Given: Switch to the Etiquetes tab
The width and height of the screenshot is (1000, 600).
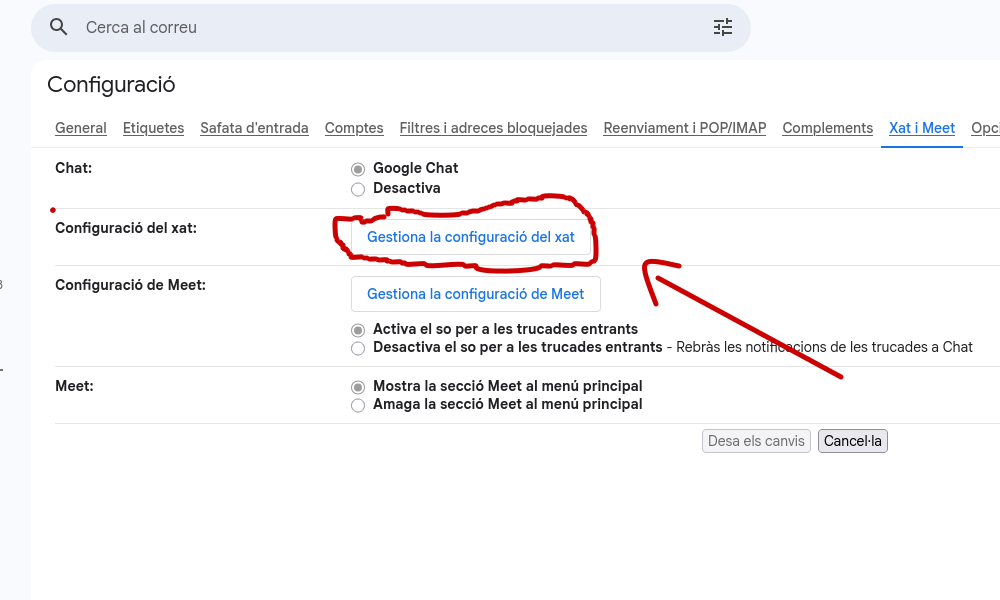Looking at the screenshot, I should point(153,128).
